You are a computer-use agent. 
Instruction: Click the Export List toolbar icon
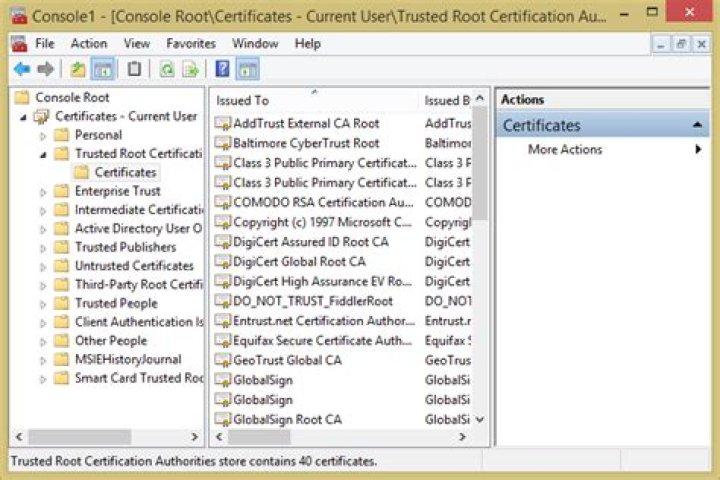tap(190, 69)
